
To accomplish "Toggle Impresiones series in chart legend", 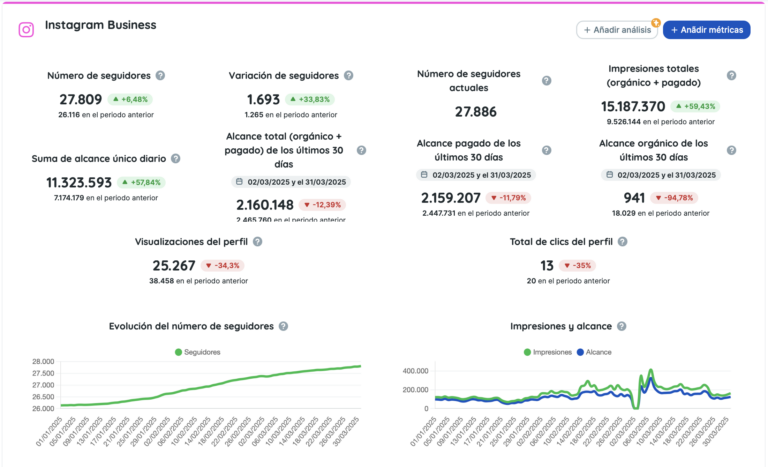I will pos(547,352).
